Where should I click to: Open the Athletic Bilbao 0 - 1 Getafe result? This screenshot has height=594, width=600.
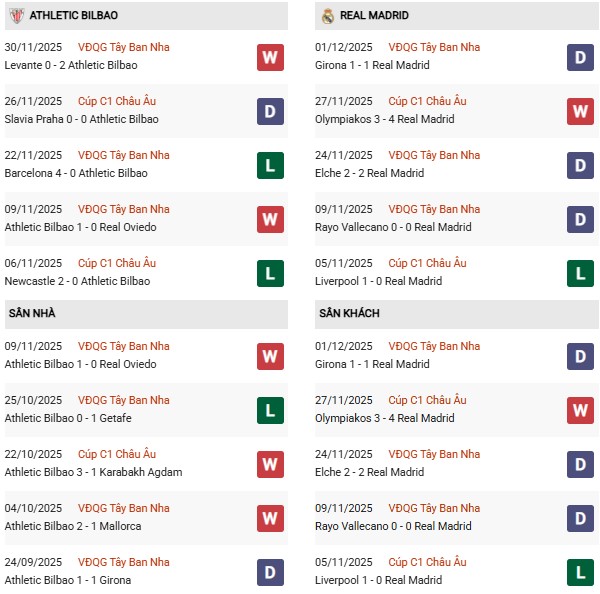click(68, 418)
